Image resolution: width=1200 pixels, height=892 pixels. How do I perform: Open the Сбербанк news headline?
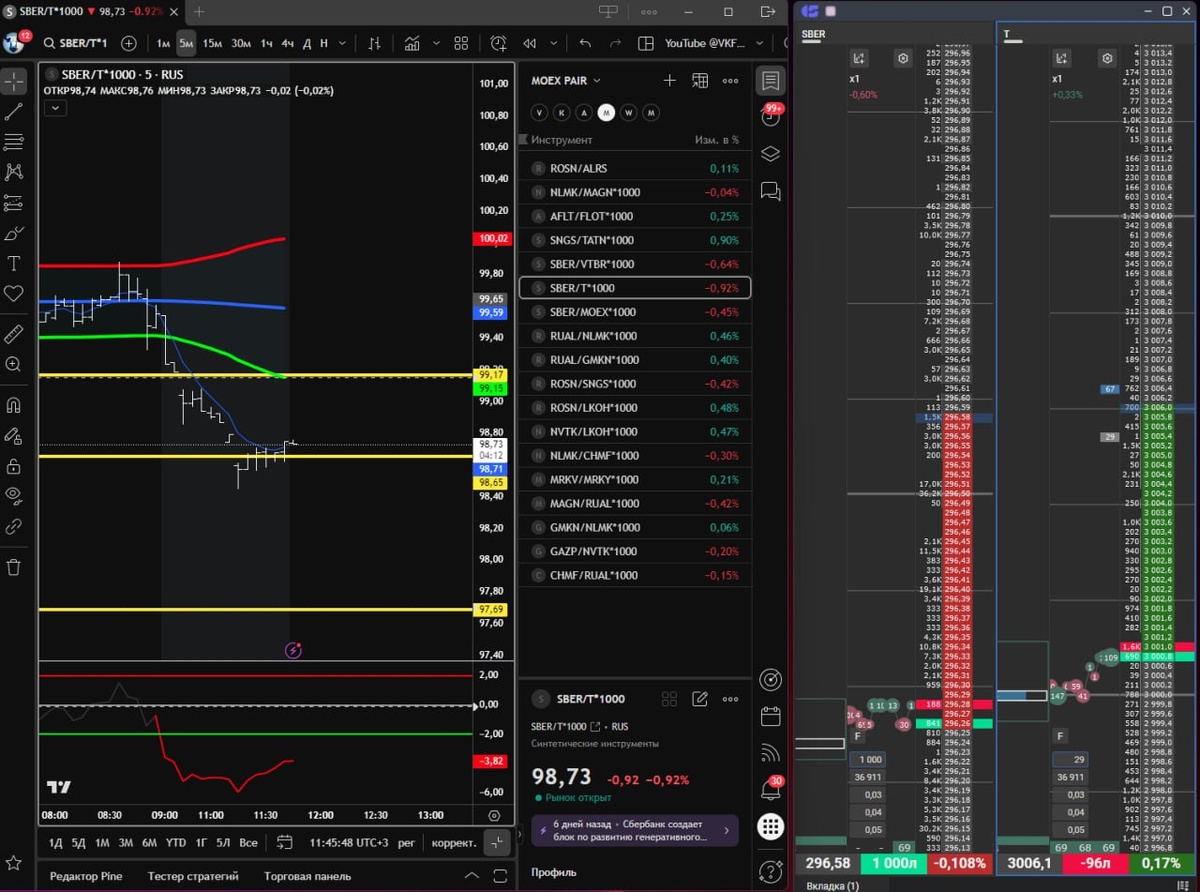pyautogui.click(x=635, y=829)
